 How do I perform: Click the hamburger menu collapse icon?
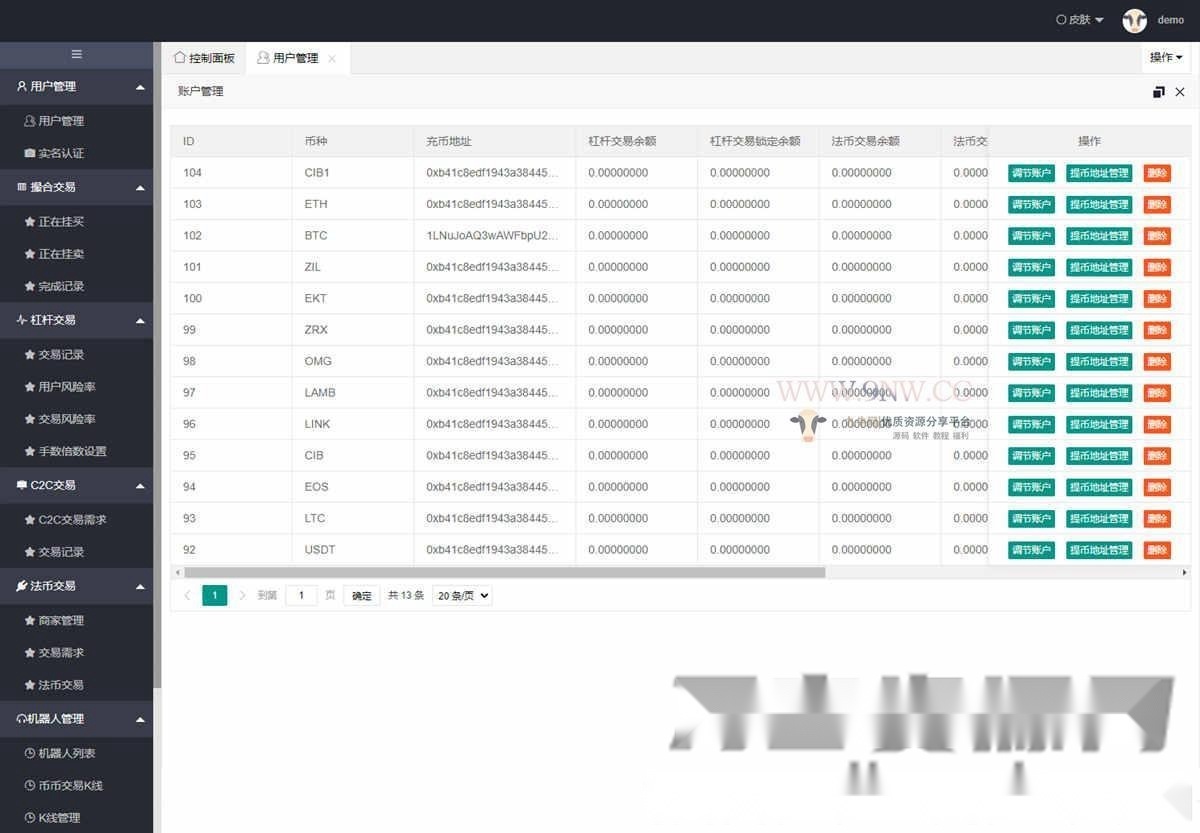point(76,54)
